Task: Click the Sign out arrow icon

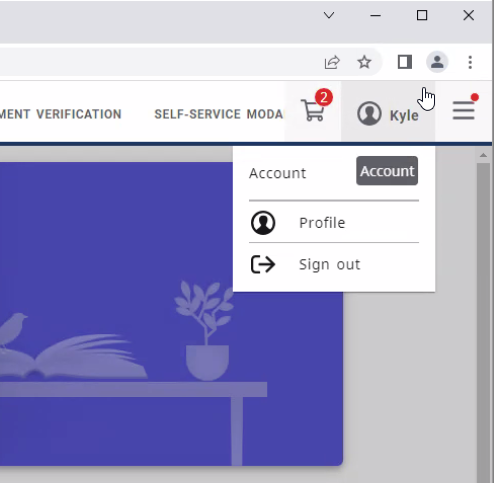Action: click(x=263, y=264)
